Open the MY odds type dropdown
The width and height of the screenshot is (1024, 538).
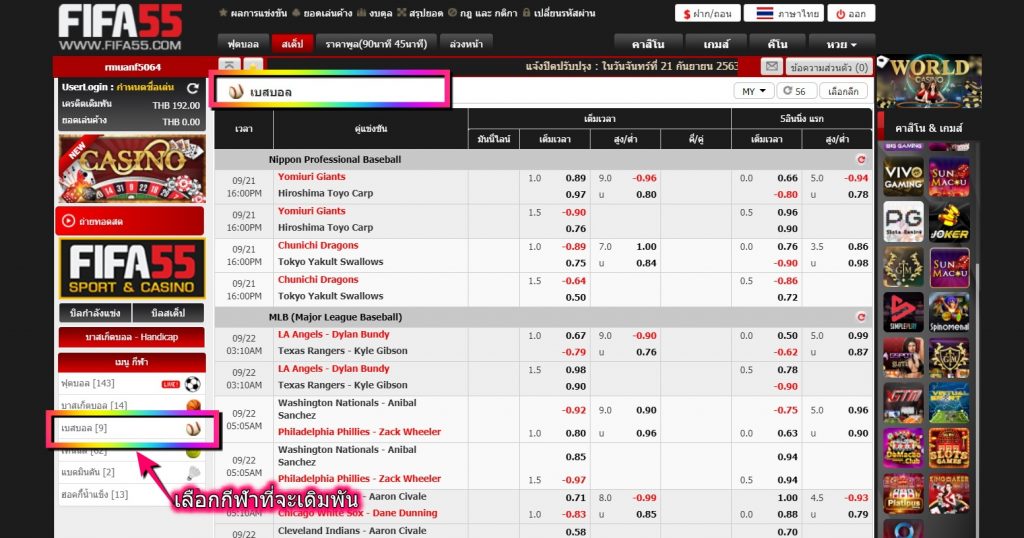click(x=754, y=91)
